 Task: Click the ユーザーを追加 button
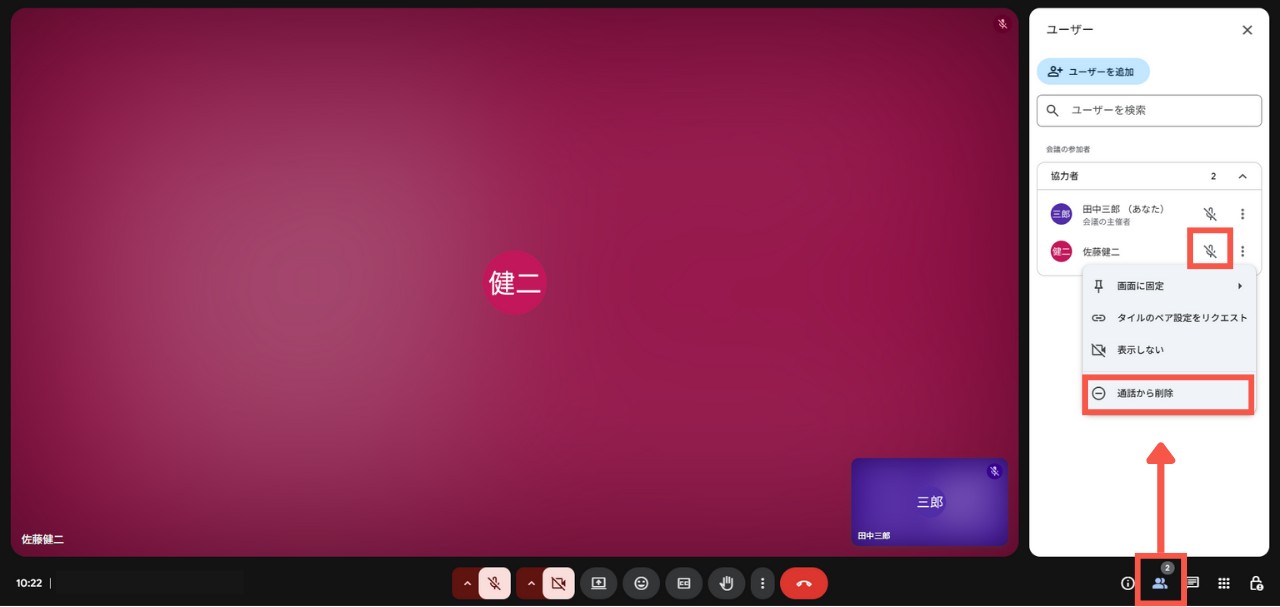1093,72
